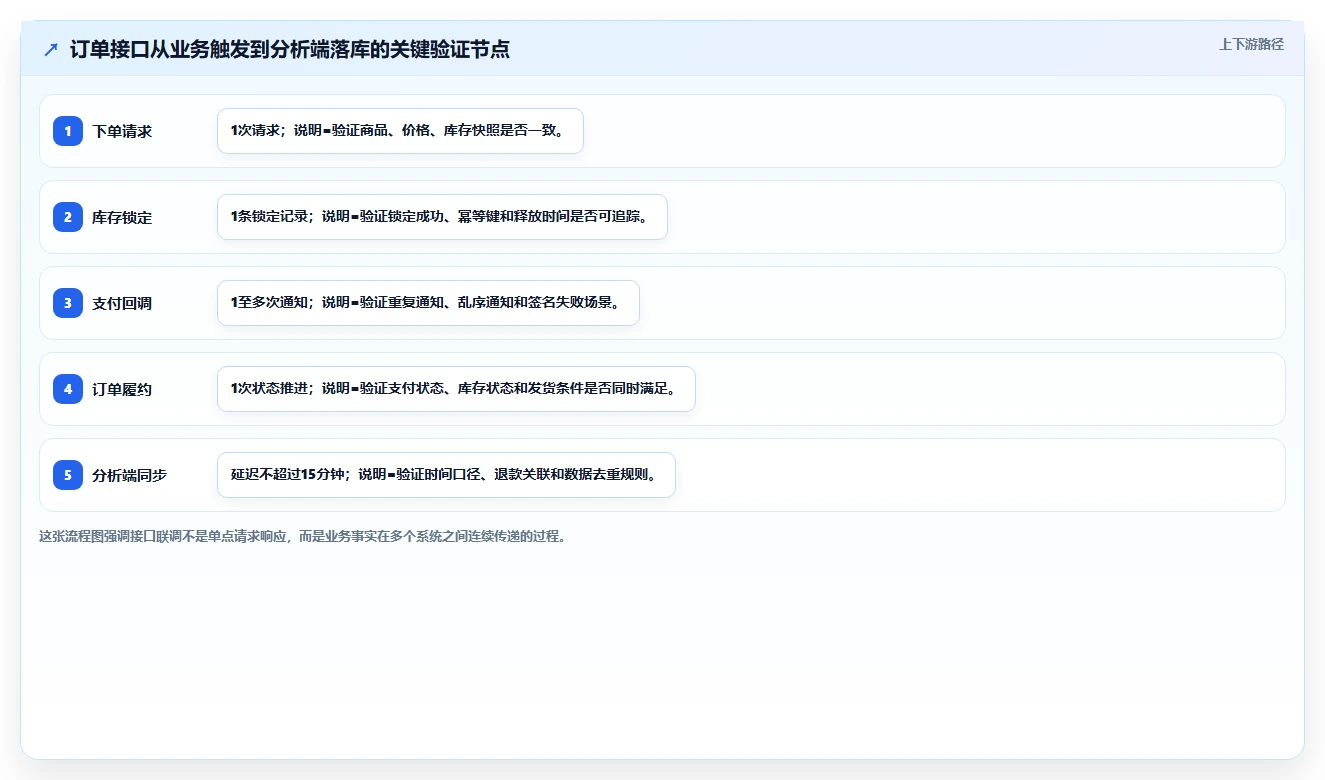Image resolution: width=1325 pixels, height=780 pixels.
Task: Click the 库存锁定 step label
Action: 122,217
